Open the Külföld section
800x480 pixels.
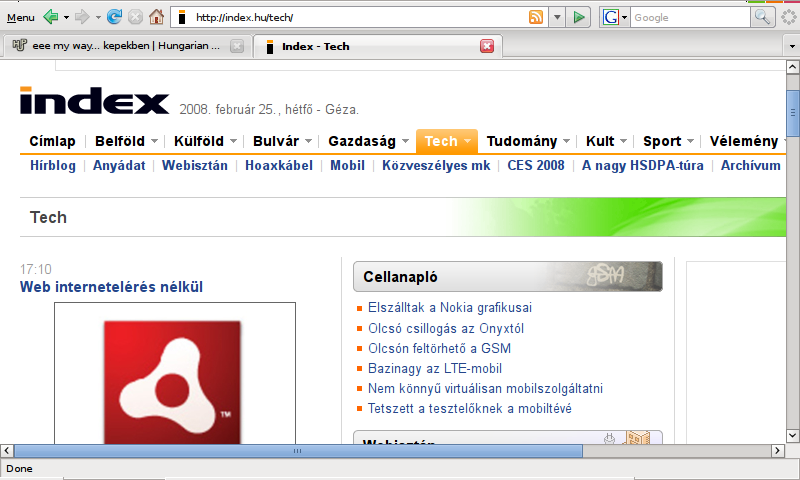[198, 141]
